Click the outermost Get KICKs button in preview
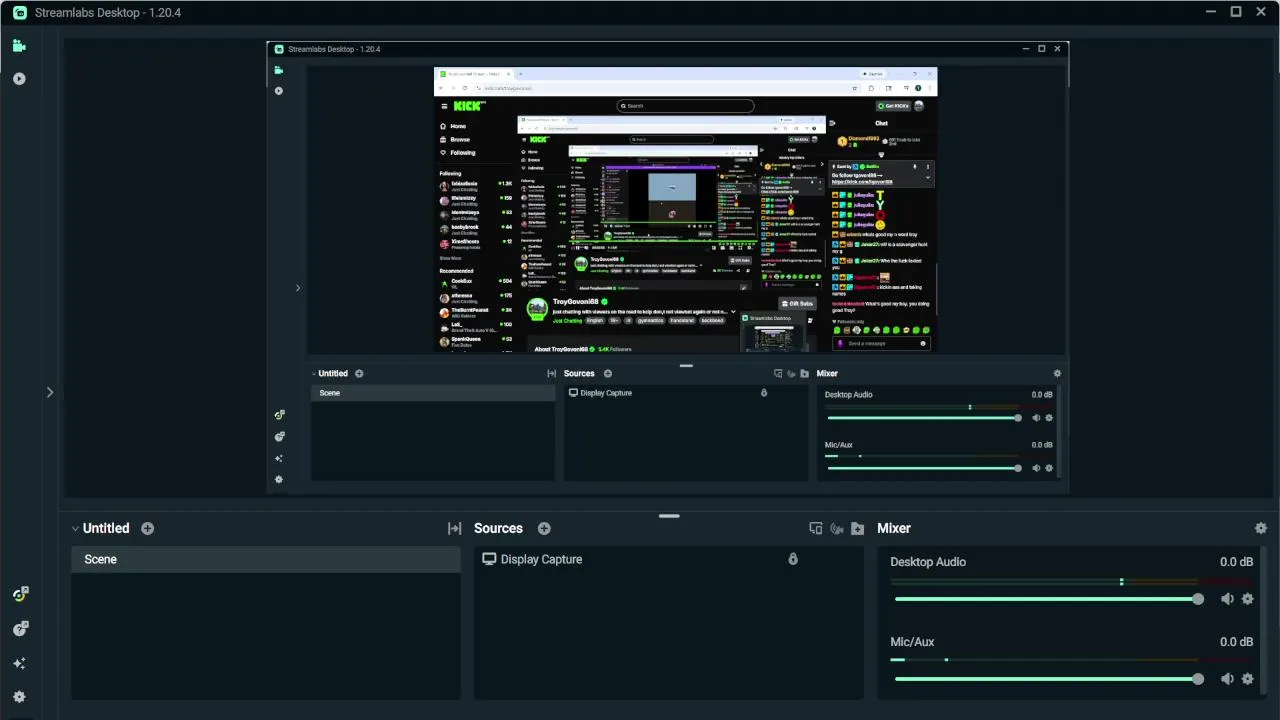 pos(893,105)
